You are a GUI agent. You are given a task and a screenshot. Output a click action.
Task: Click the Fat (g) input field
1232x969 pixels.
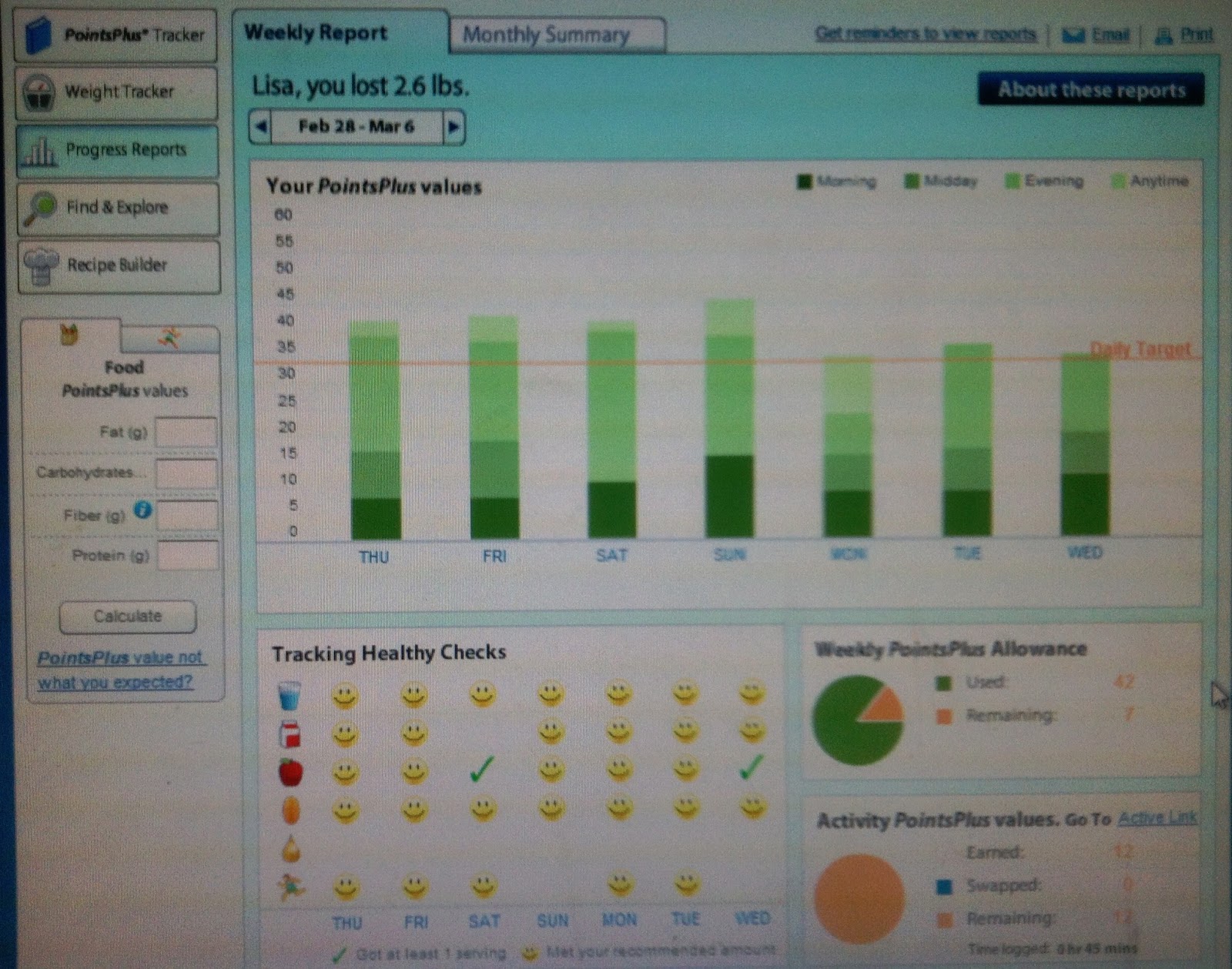(186, 433)
